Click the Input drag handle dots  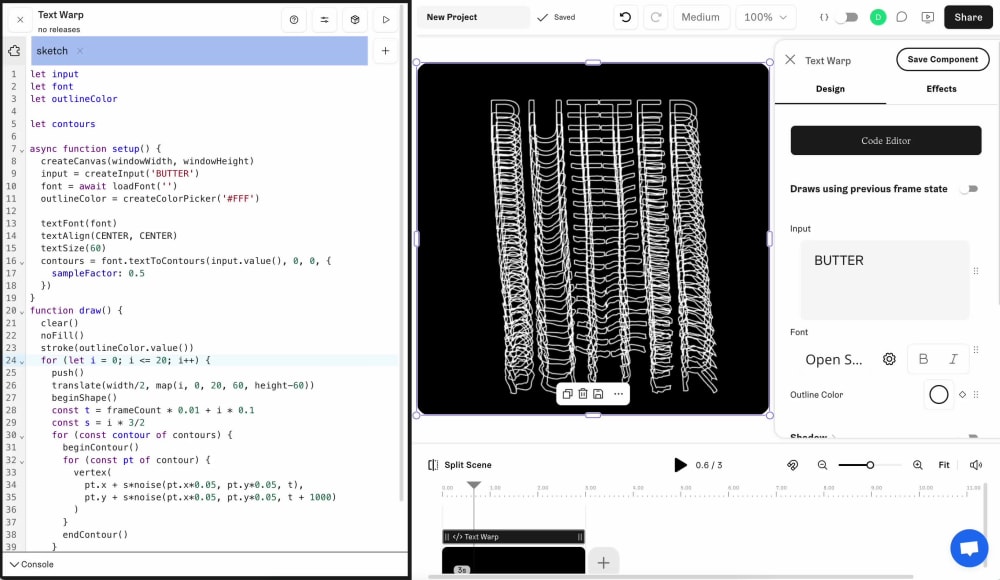tap(976, 271)
